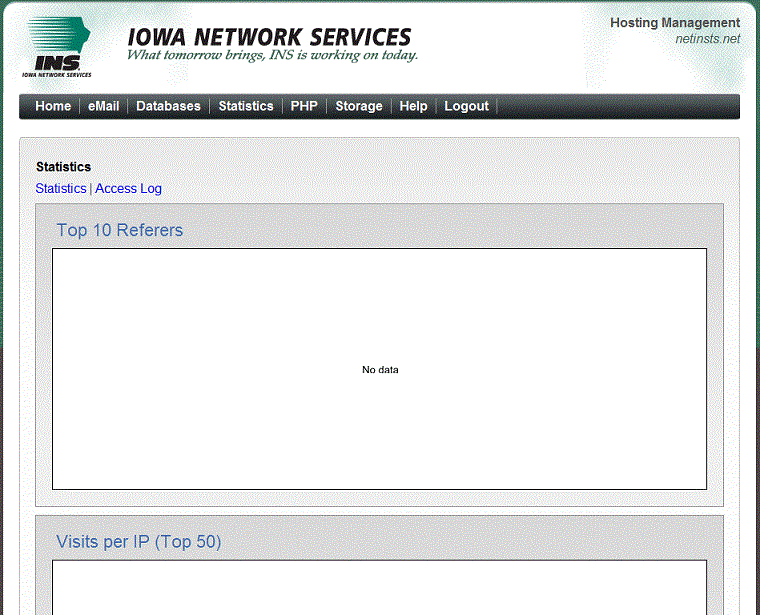Click the tagline about what tomorrow brings
760x615 pixels.
[272, 55]
